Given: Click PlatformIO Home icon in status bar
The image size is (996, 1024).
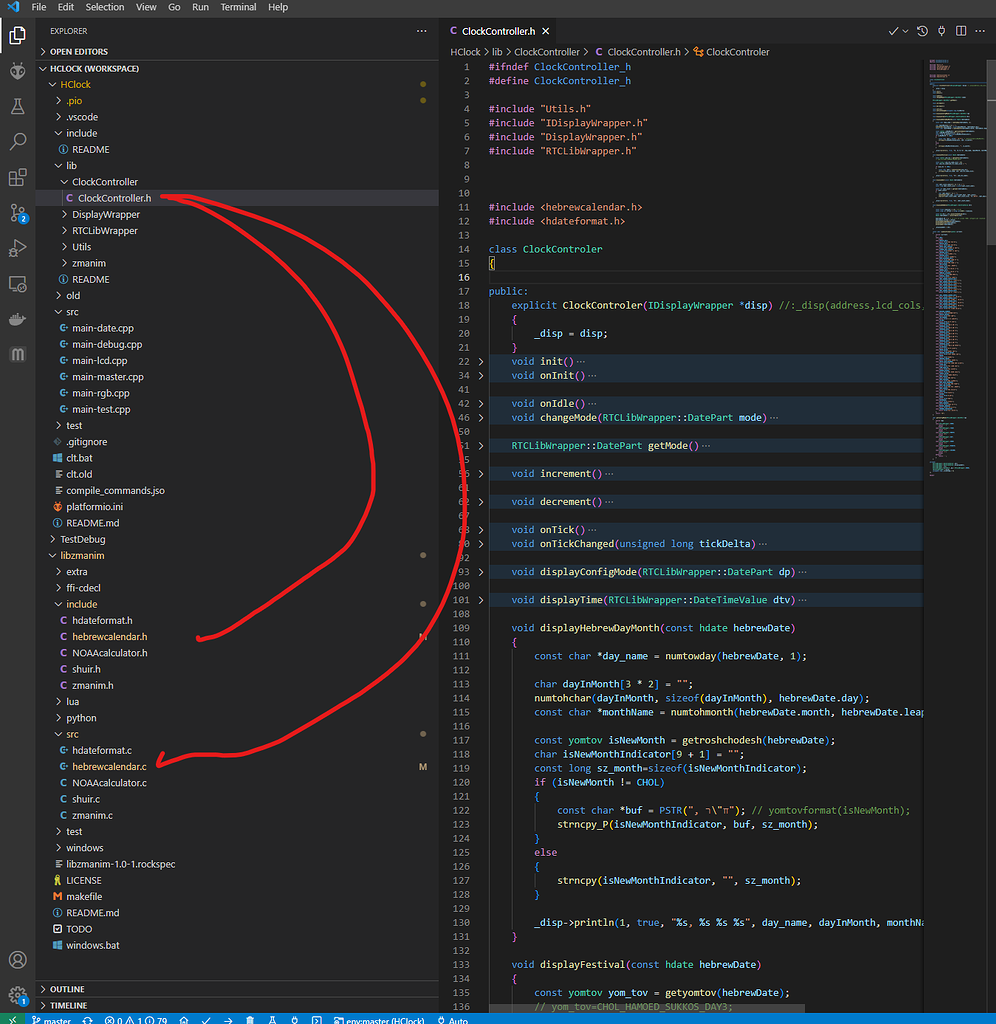Looking at the screenshot, I should coord(184,1020).
